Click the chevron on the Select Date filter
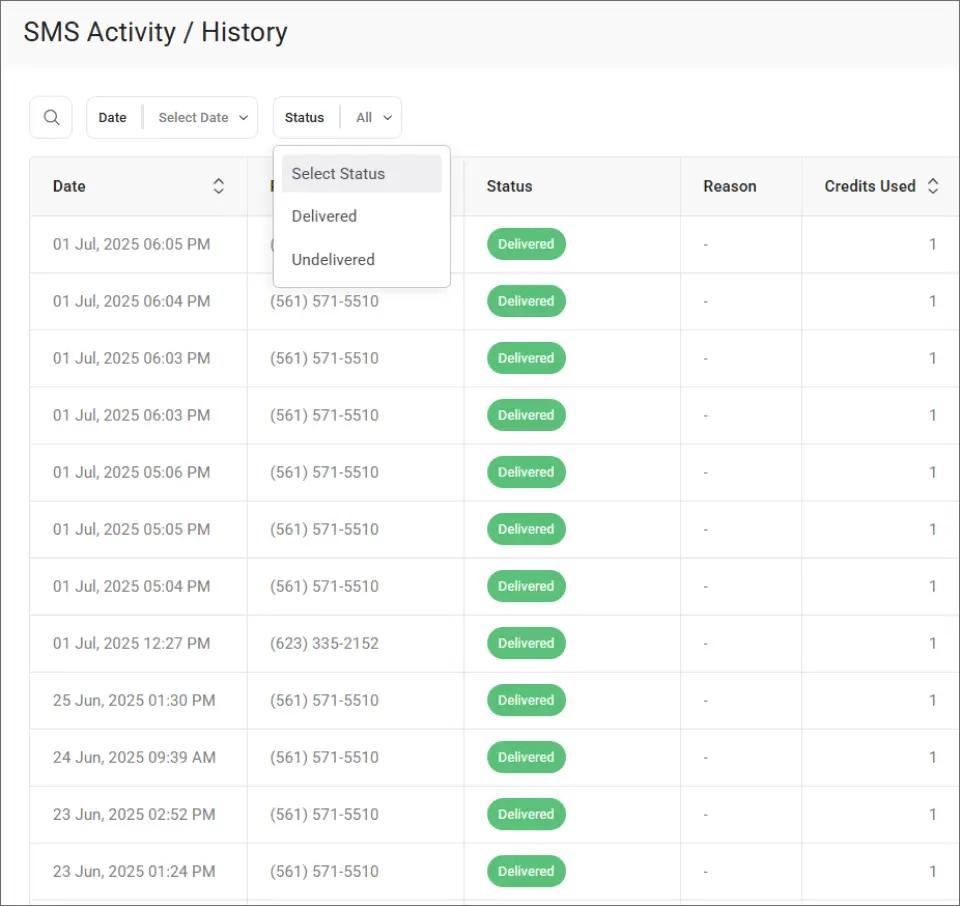Screen dimensions: 960x906 point(245,117)
